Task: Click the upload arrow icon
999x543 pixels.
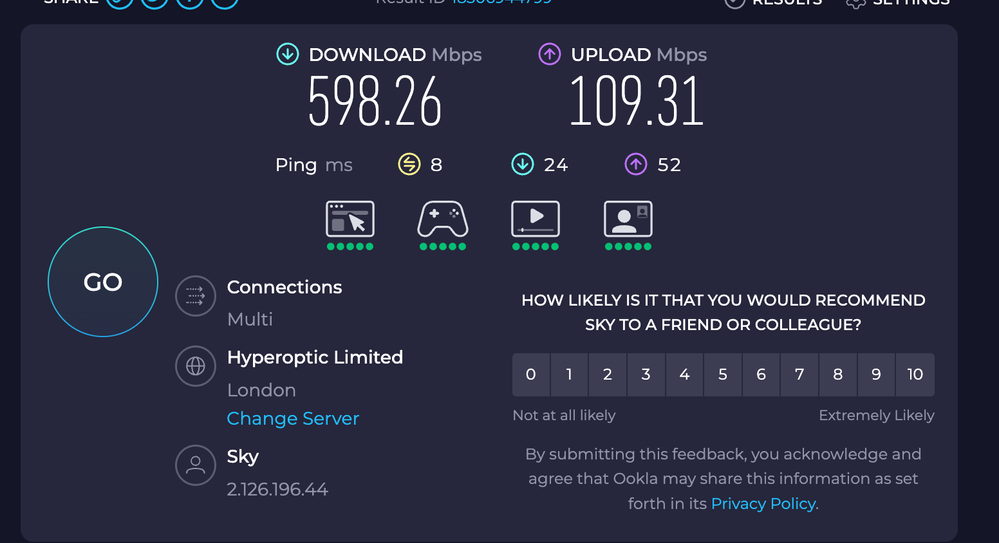Action: pos(550,55)
